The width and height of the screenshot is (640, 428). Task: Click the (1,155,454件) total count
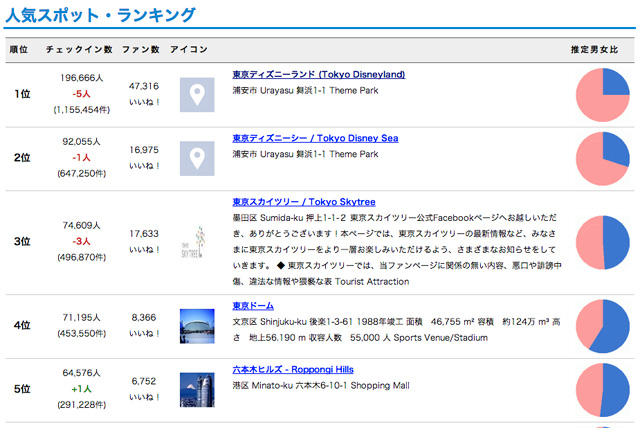pyautogui.click(x=82, y=110)
